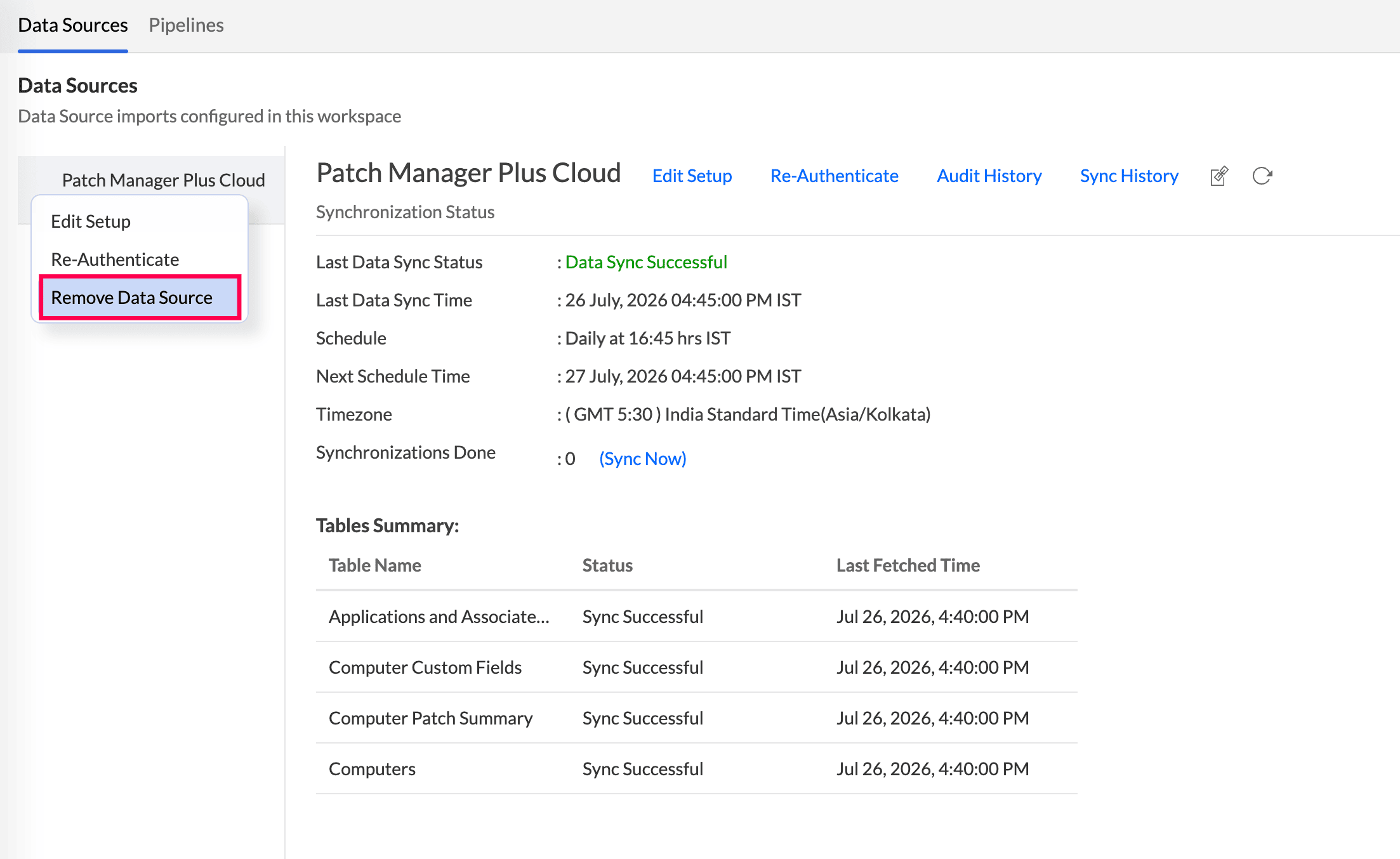Select Remove Data Source menu option
The width and height of the screenshot is (1400, 859).
click(140, 298)
